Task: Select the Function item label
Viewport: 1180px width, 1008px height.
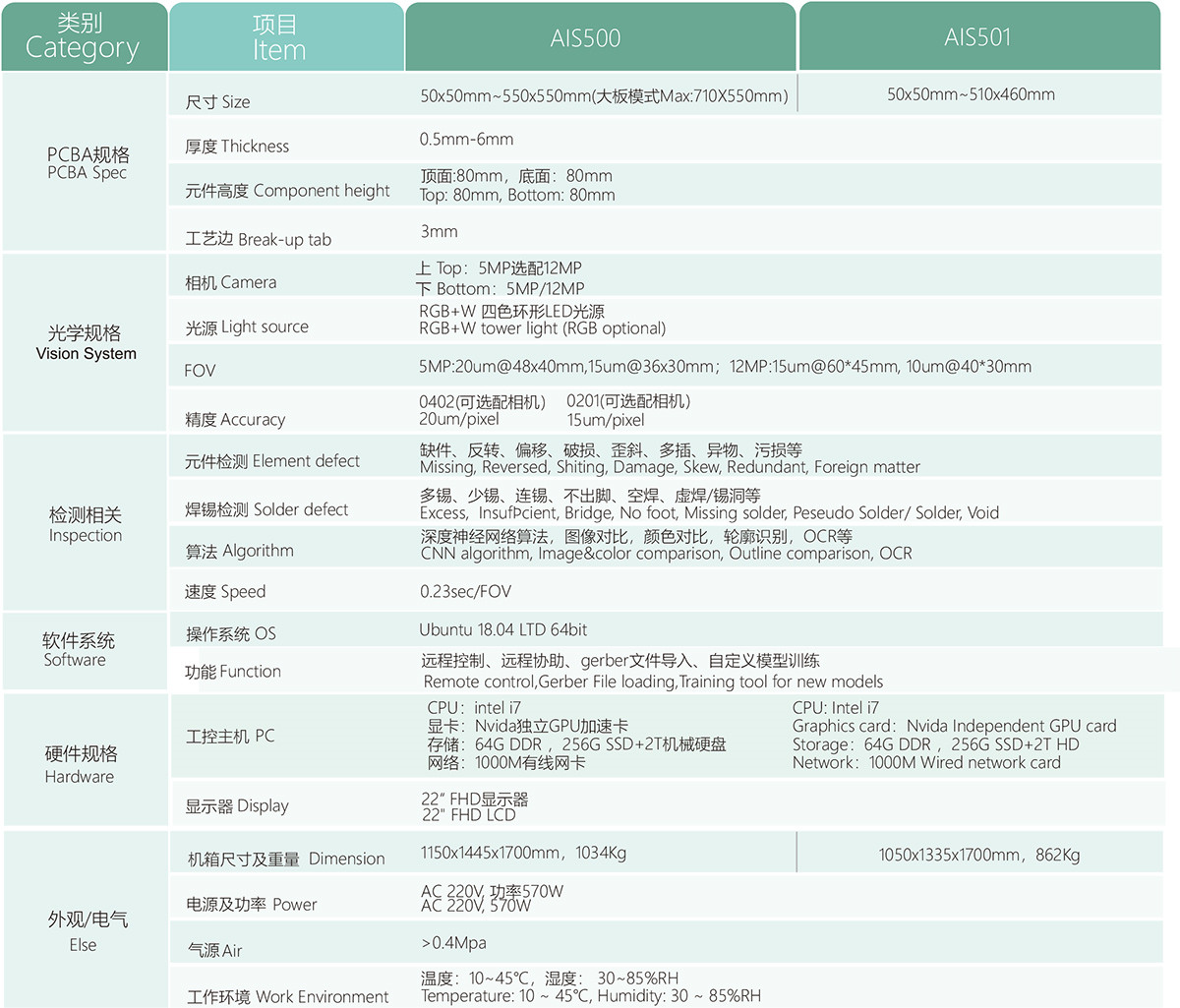Action: (x=232, y=672)
